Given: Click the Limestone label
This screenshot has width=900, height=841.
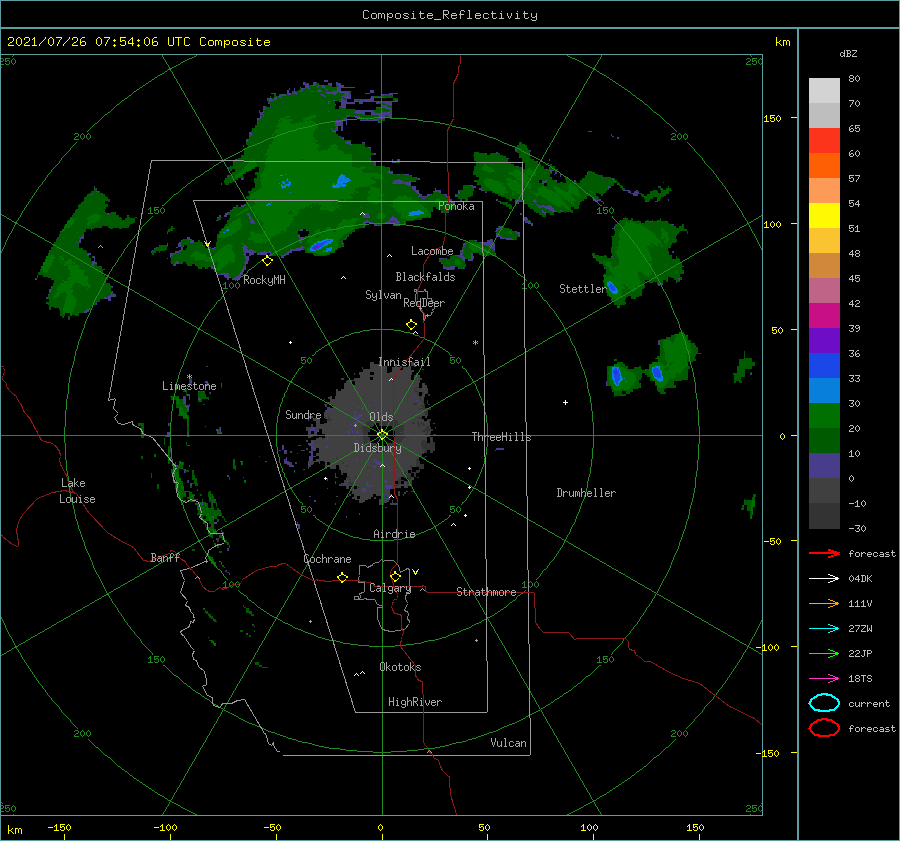Looking at the screenshot, I should click(189, 386).
